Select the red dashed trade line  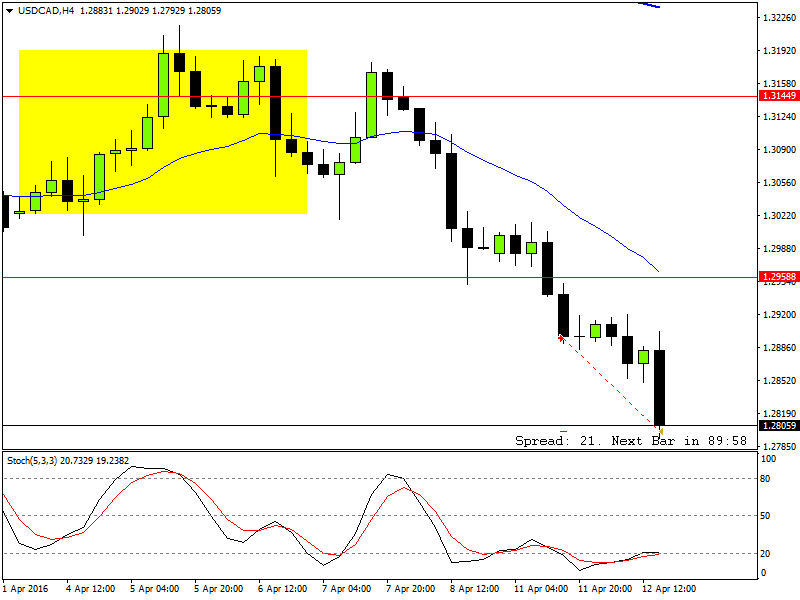[x=609, y=382]
